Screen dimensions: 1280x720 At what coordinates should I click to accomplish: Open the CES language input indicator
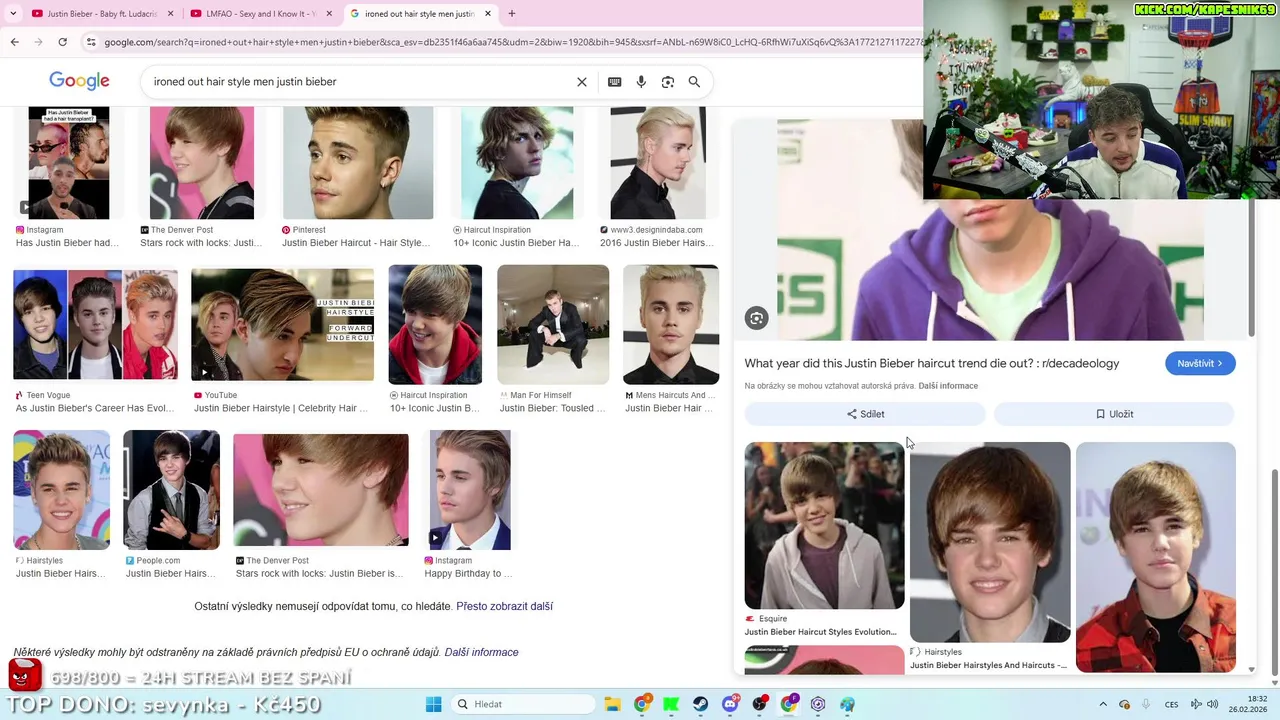[1171, 704]
